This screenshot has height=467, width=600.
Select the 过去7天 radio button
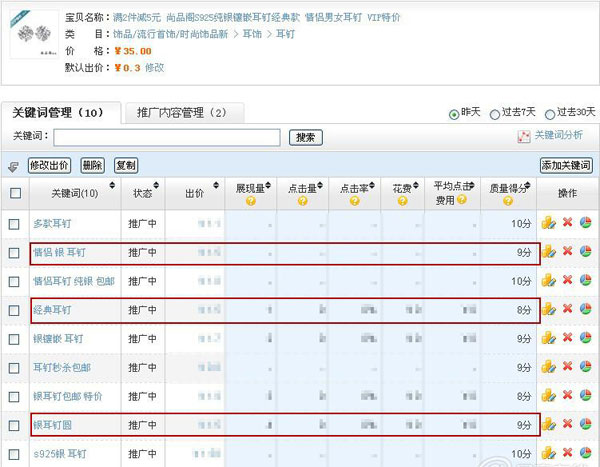click(495, 115)
